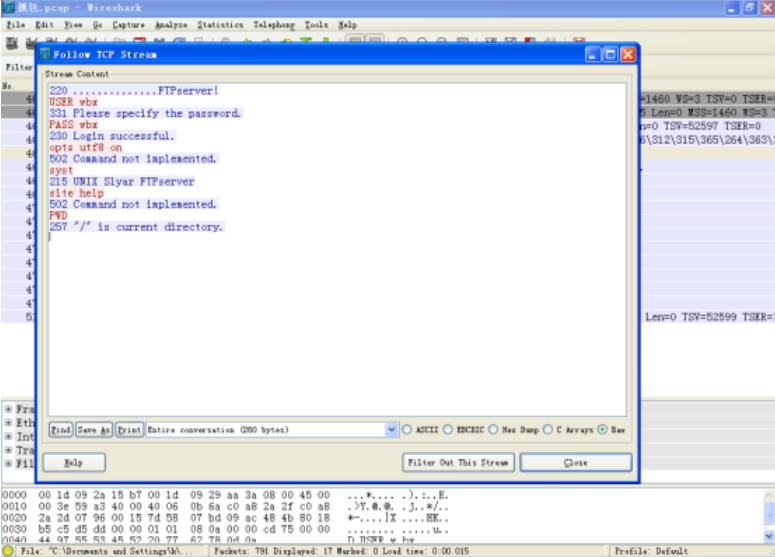Expand the Int tree node

coord(8,436)
